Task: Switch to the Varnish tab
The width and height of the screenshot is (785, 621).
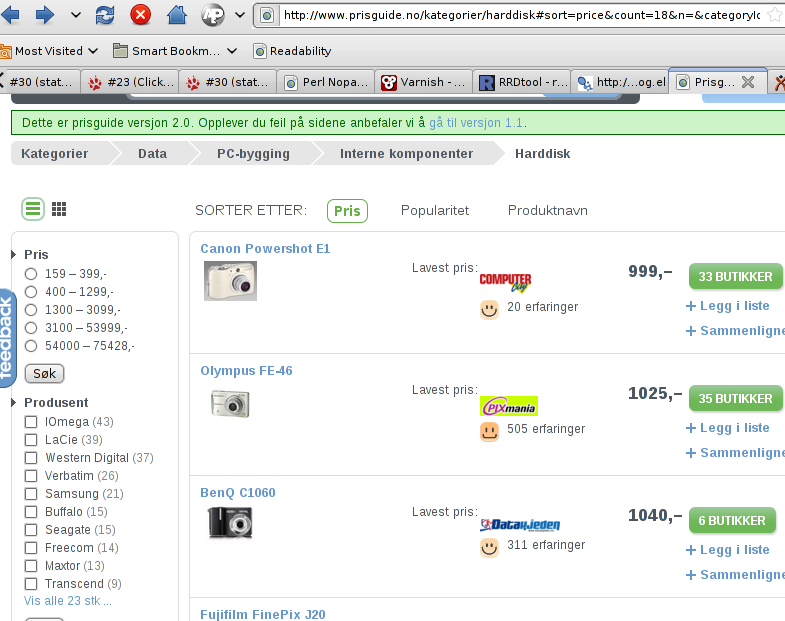Action: [x=424, y=82]
